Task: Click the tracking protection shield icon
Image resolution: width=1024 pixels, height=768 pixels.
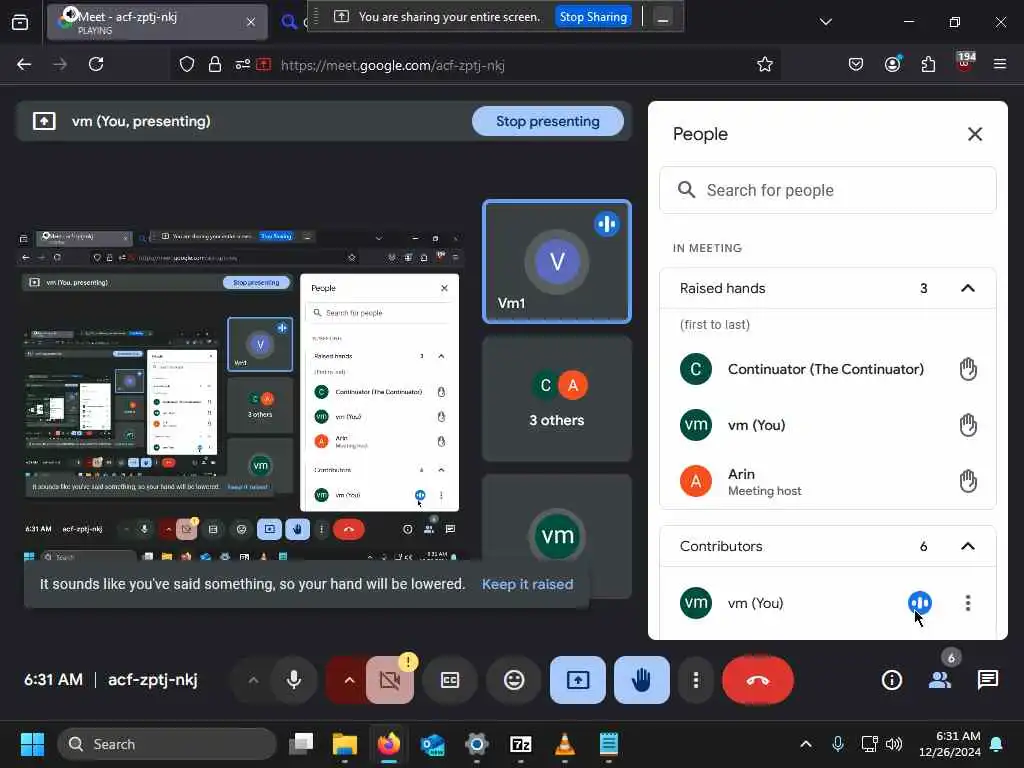Action: [187, 64]
